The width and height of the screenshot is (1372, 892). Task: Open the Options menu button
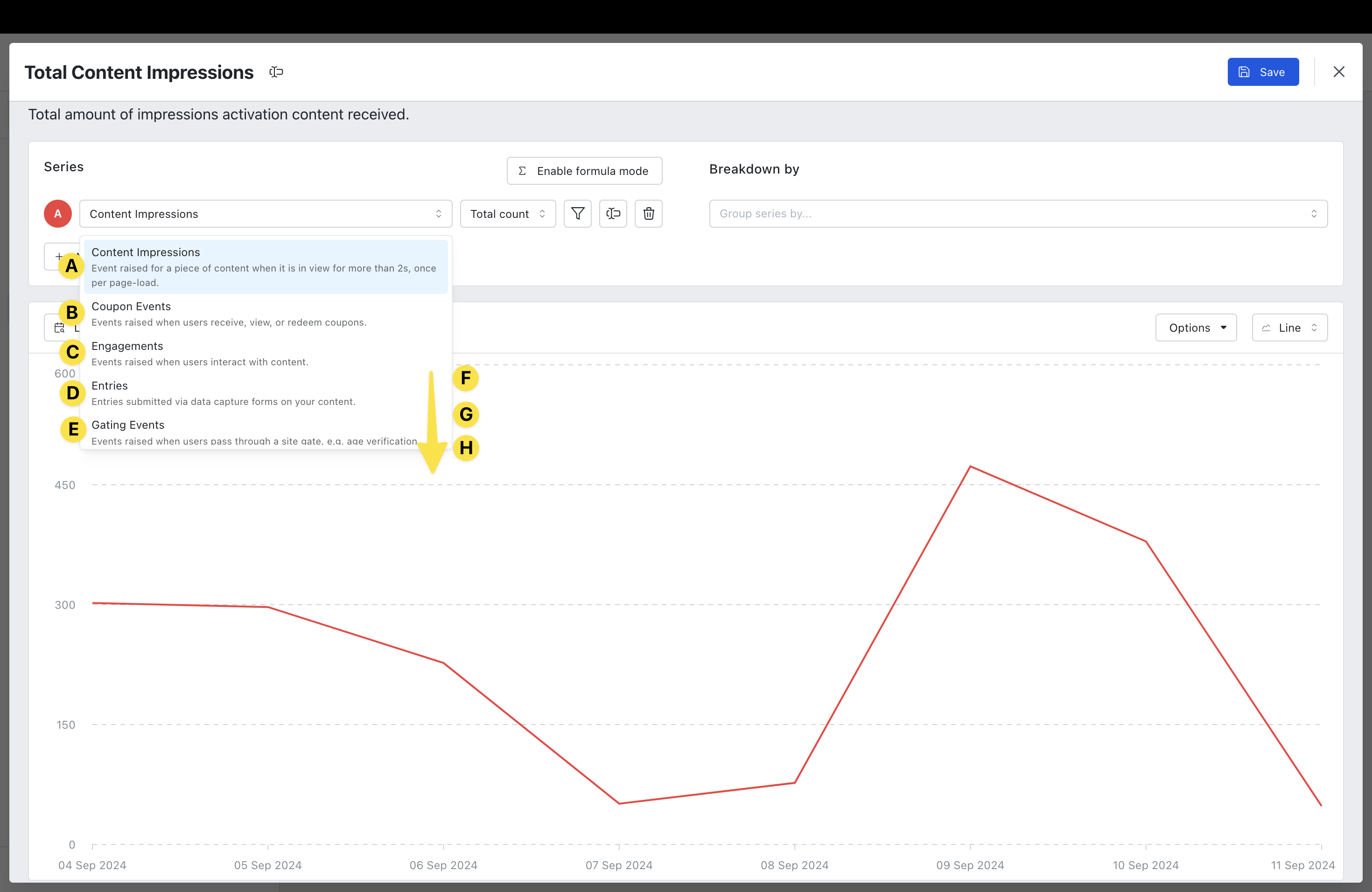click(1196, 328)
